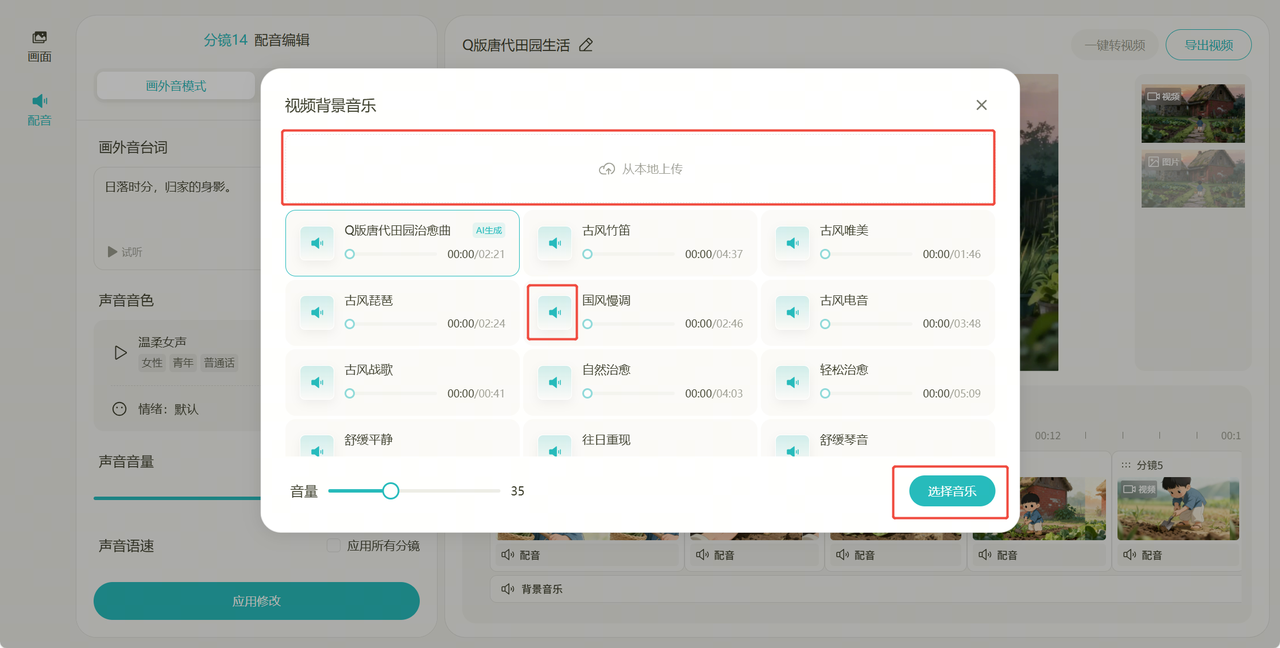Select the 图片 thumbnail in right panel
This screenshot has width=1280, height=648.
(1193, 179)
